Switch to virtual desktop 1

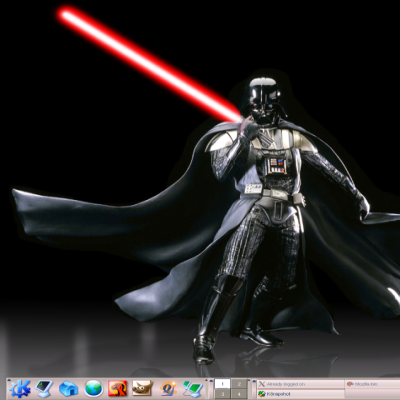click(222, 384)
